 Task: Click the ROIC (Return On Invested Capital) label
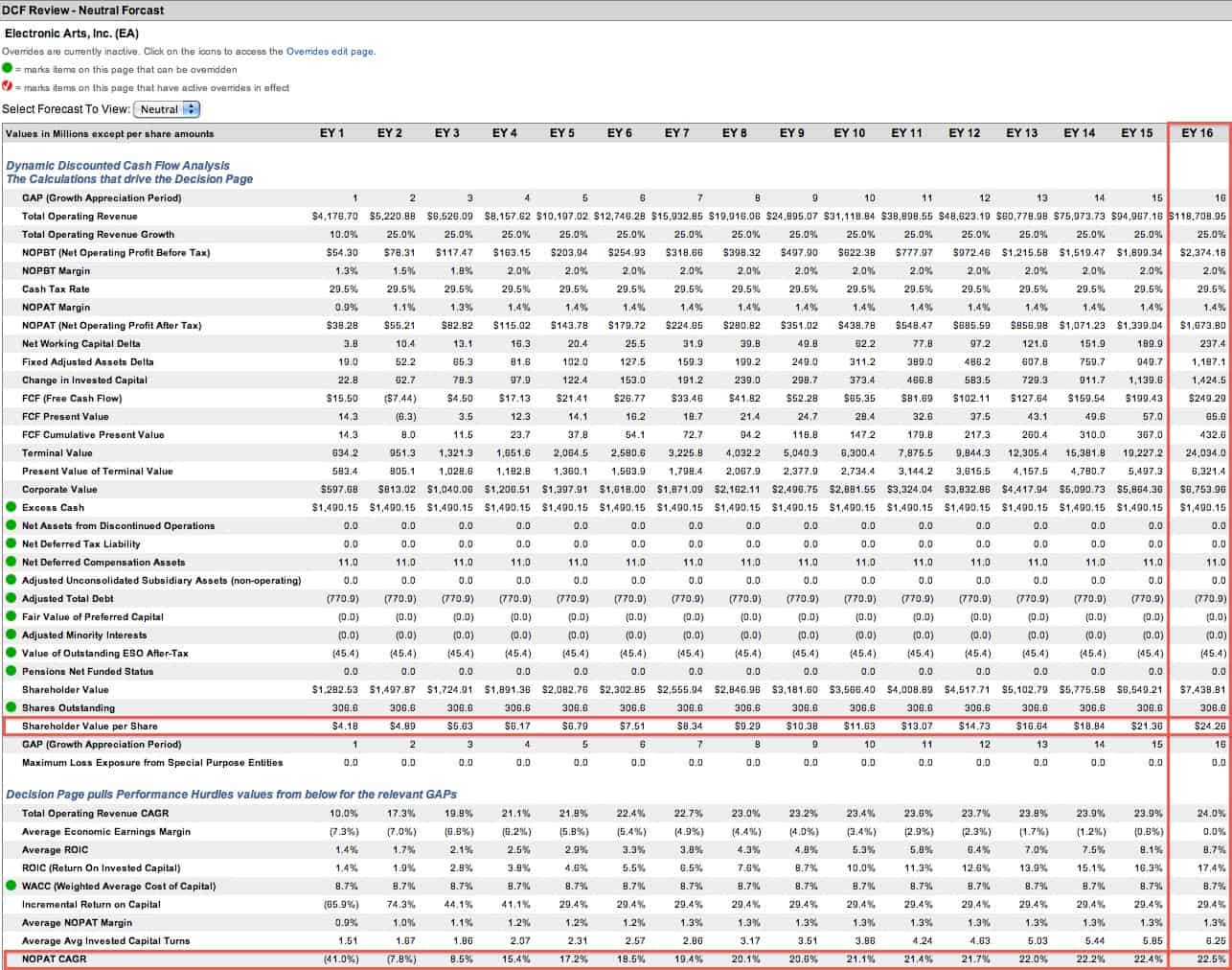(102, 867)
